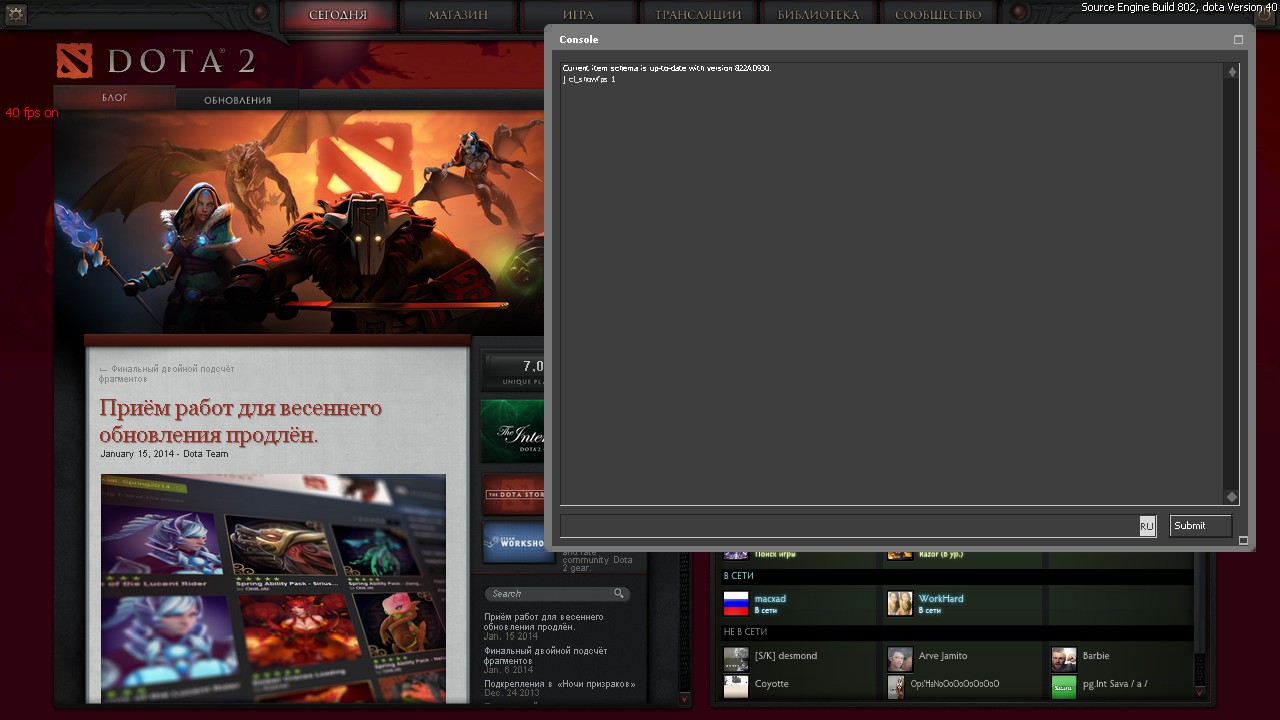
Task: Select friend name WorkHard
Action: coord(941,599)
